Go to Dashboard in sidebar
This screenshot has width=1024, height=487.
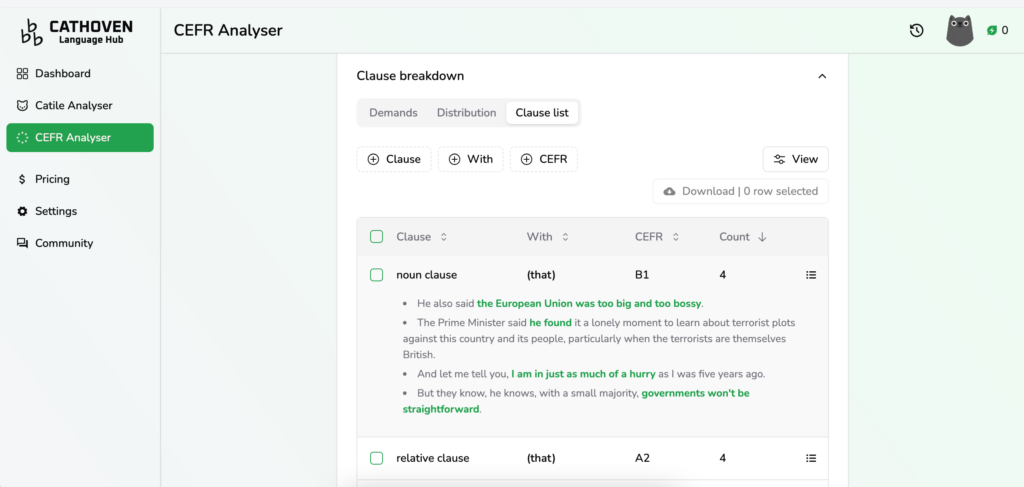[80, 73]
